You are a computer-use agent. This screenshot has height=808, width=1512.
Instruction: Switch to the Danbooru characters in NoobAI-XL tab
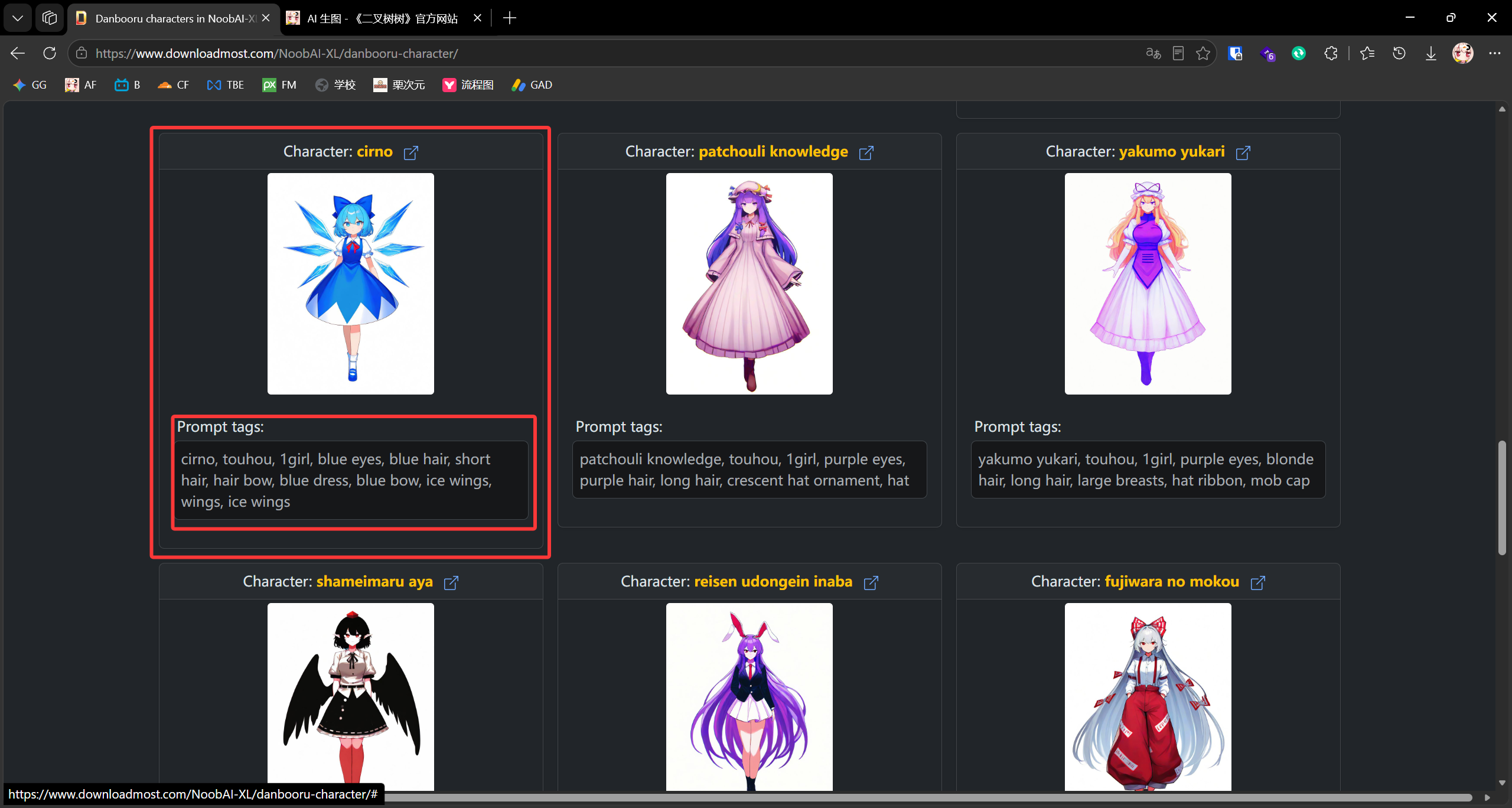tap(174, 18)
